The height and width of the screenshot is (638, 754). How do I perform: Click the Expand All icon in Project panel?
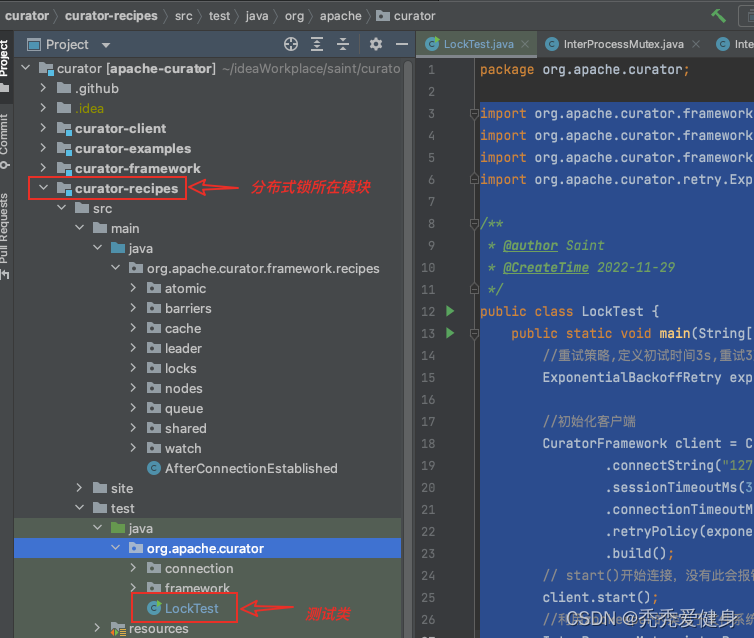317,44
